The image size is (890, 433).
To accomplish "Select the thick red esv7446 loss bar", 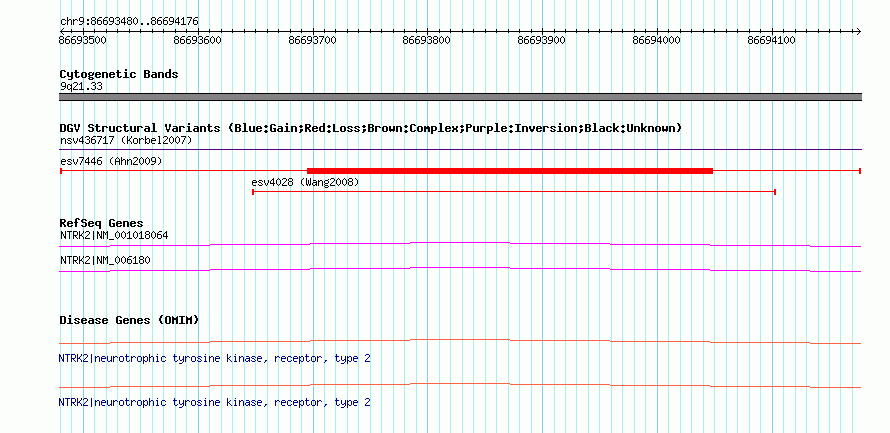I will pyautogui.click(x=510, y=171).
